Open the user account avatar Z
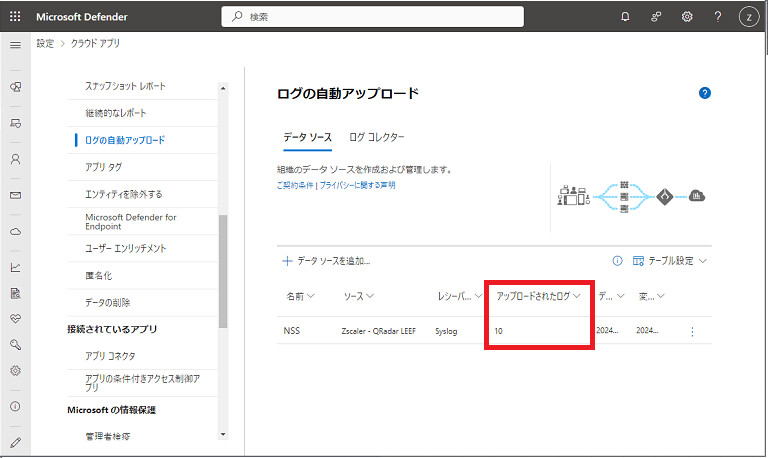768x458 pixels. point(748,17)
